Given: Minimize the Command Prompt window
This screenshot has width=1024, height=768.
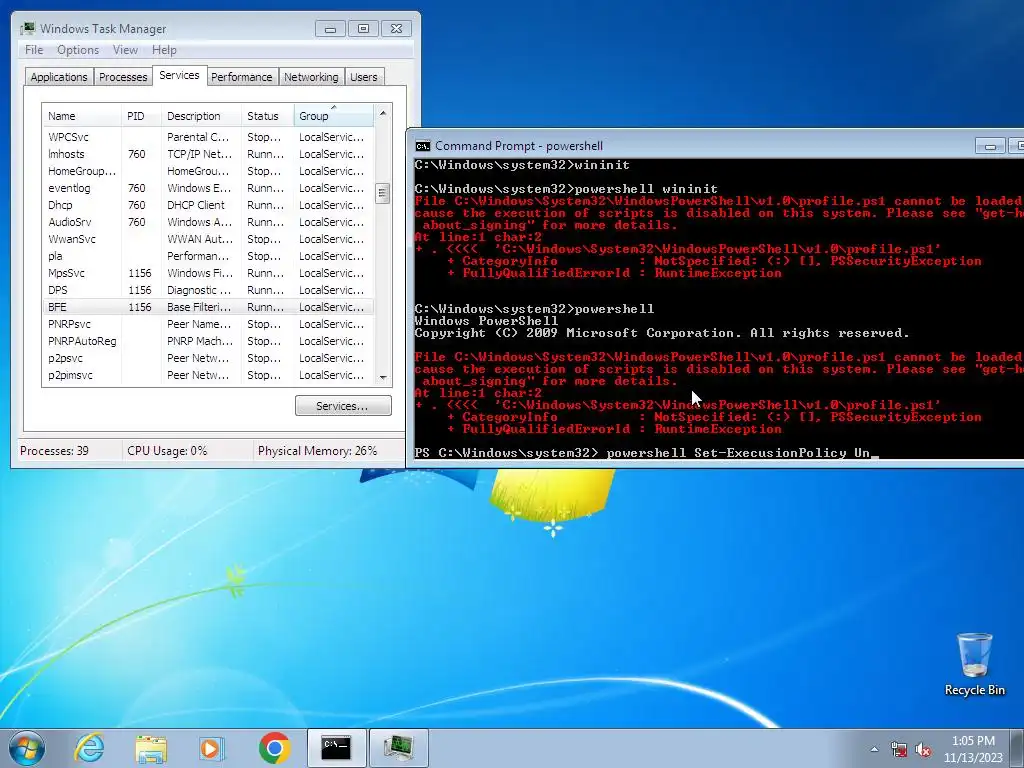Looking at the screenshot, I should 990,146.
